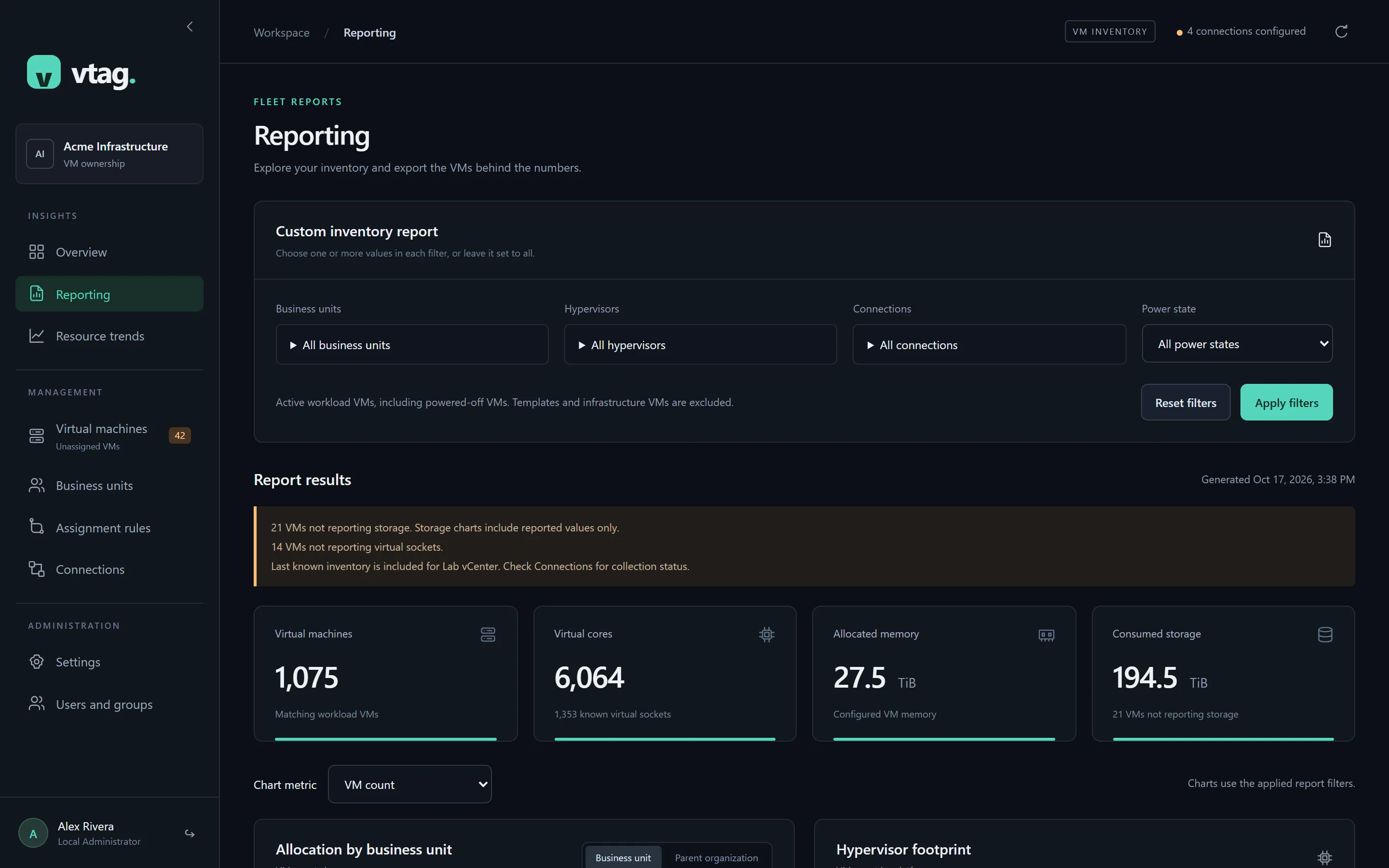1389x868 pixels.
Task: Sign out using the arrow icon beside Alex Rivera
Action: (x=190, y=834)
